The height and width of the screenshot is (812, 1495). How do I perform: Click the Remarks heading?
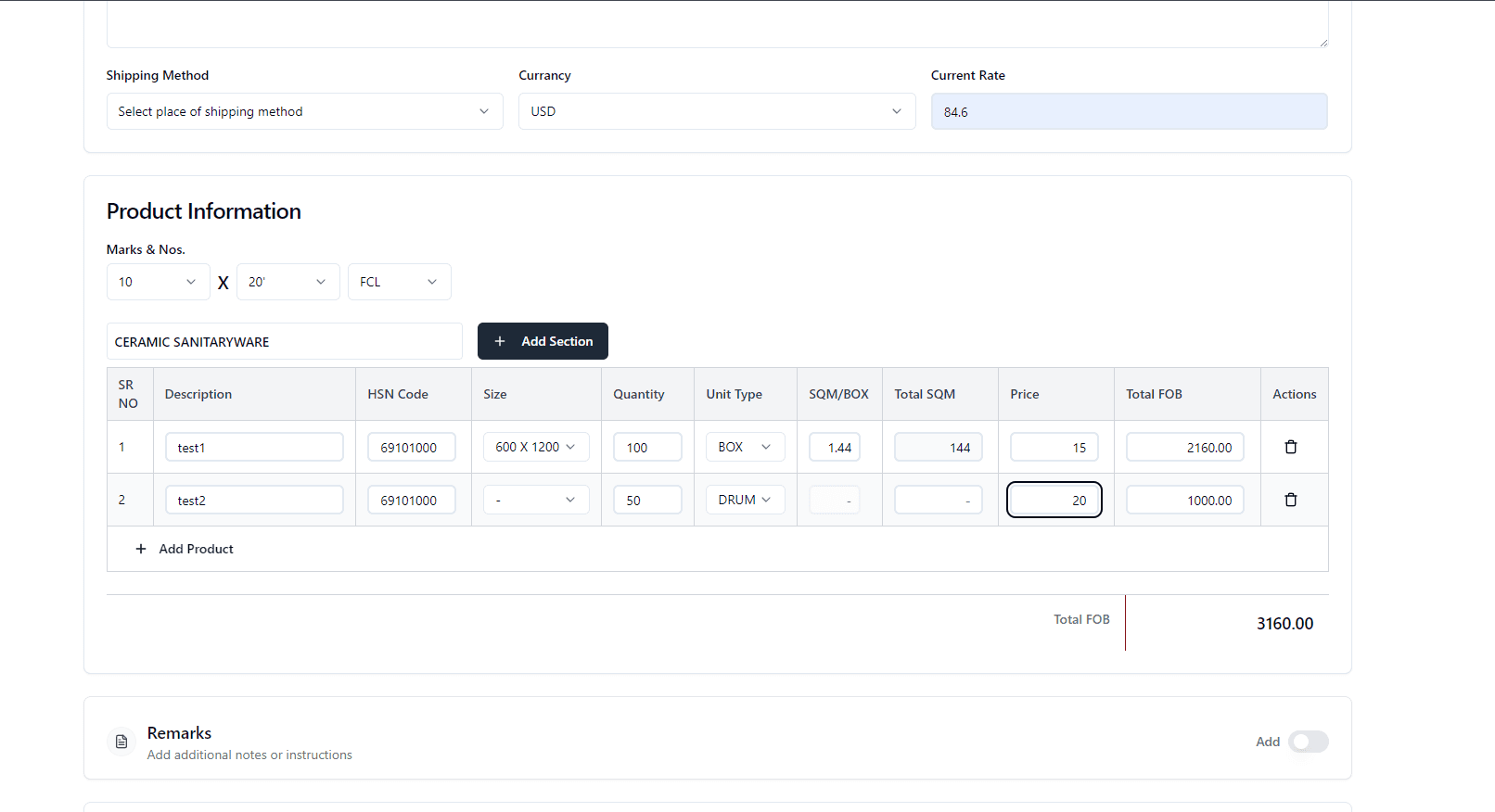point(179,732)
